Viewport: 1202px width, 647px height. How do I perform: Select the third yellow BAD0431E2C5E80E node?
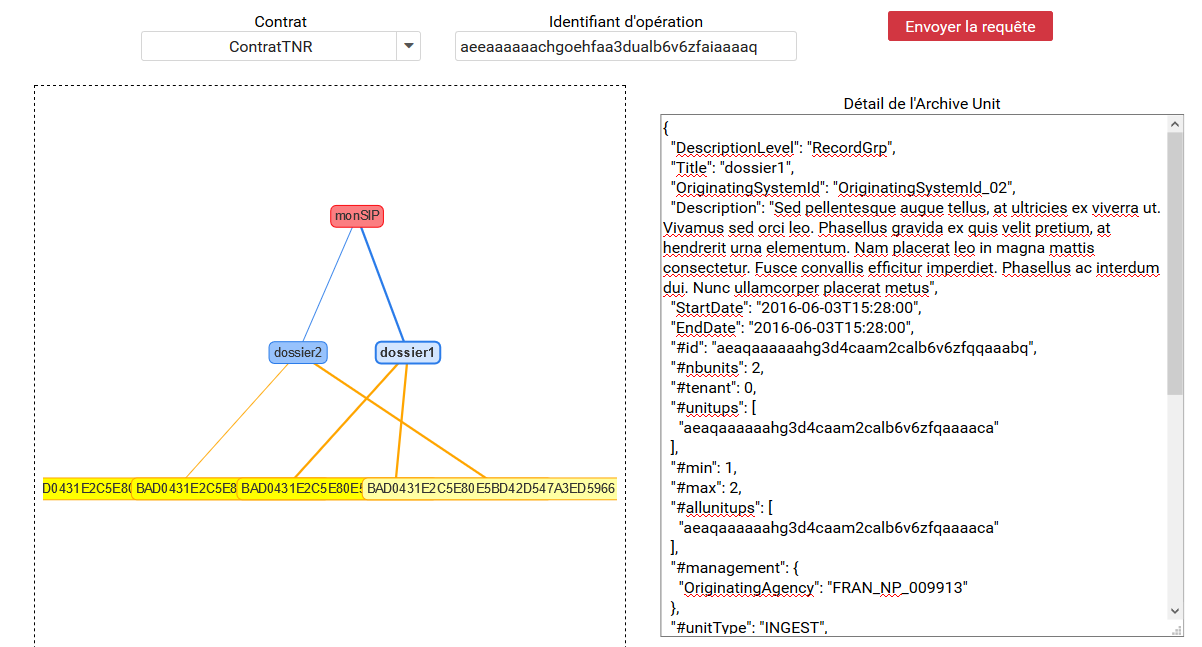coord(299,488)
